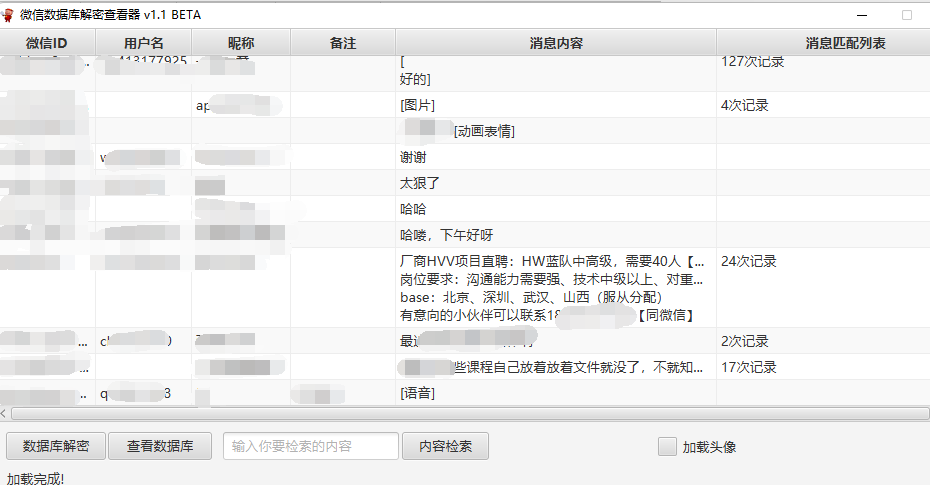Sort by the 微信ID column header
Image resolution: width=930 pixels, height=485 pixels.
47,43
